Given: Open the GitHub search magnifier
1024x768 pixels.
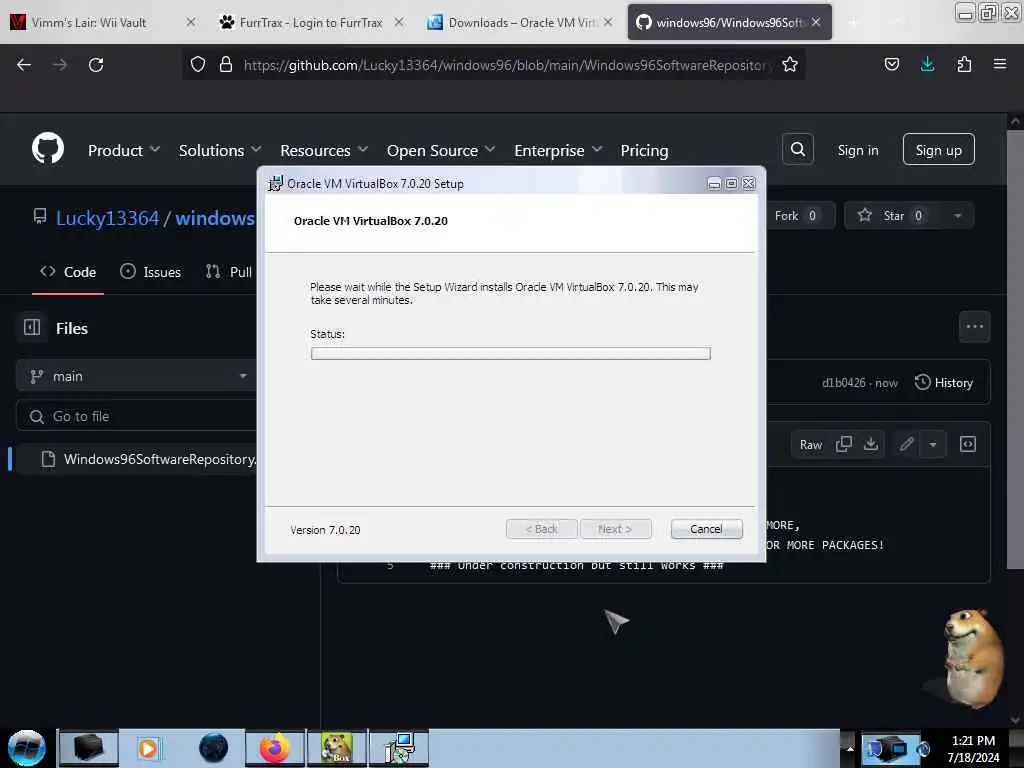Looking at the screenshot, I should [797, 150].
